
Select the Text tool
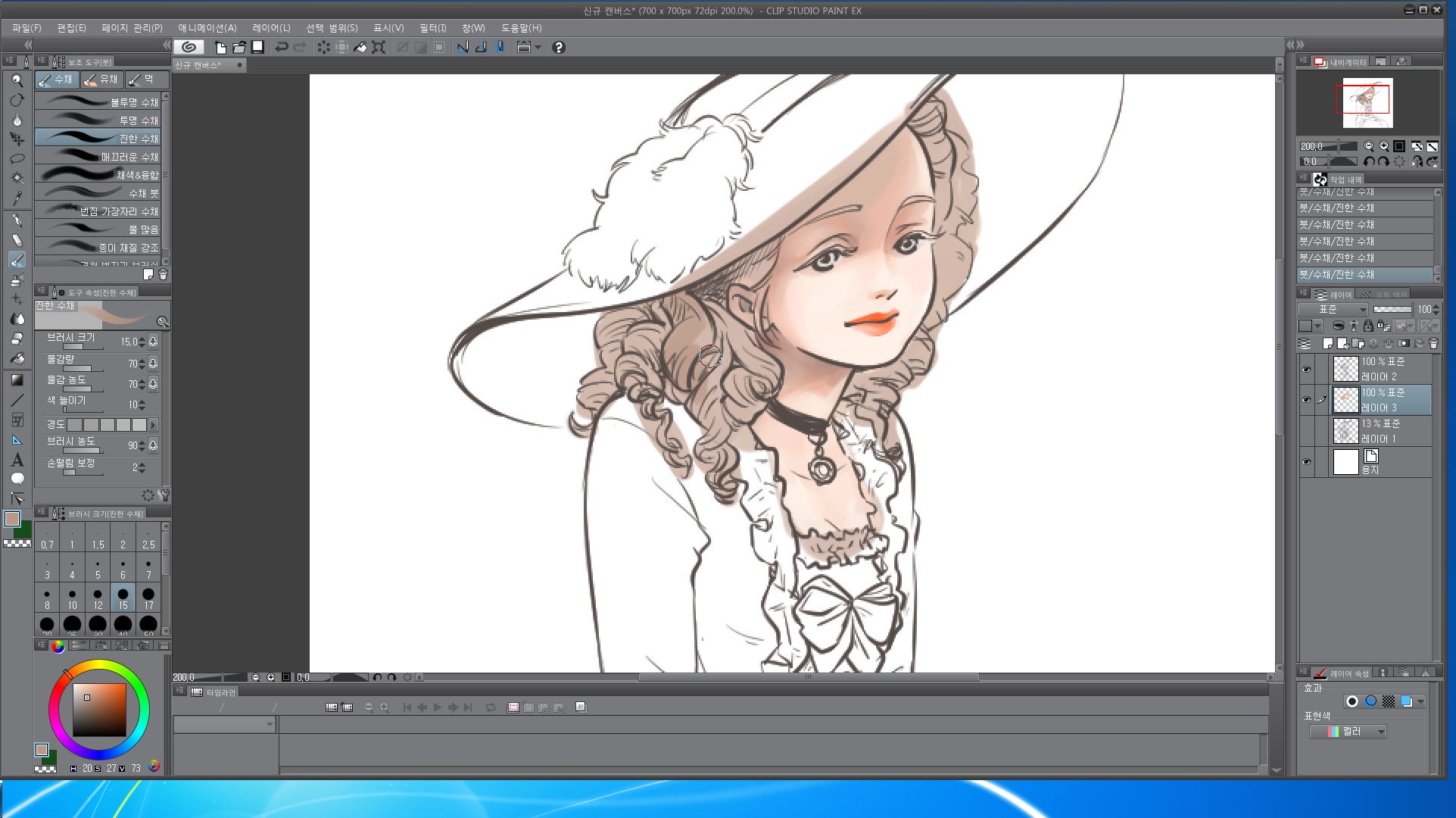17,460
